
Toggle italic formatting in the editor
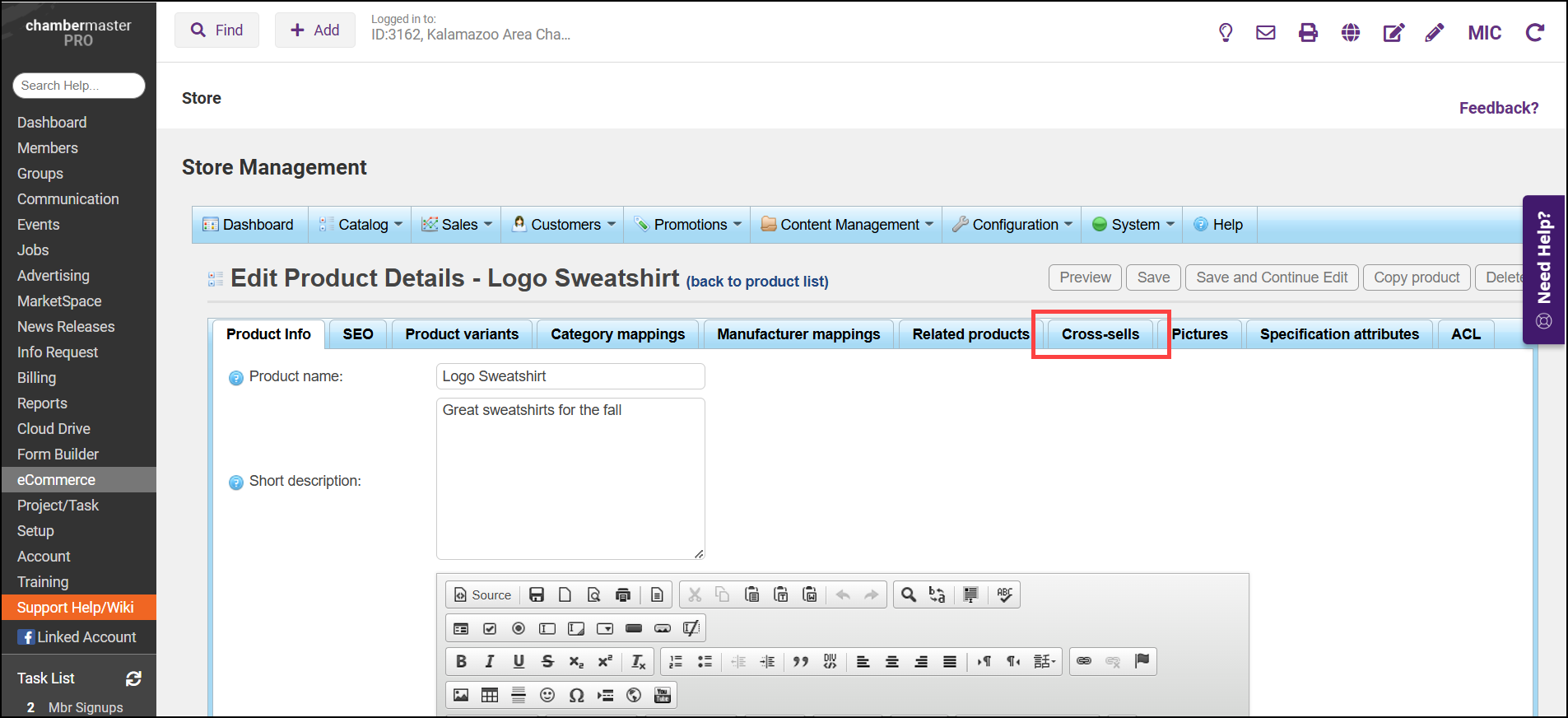(x=490, y=661)
